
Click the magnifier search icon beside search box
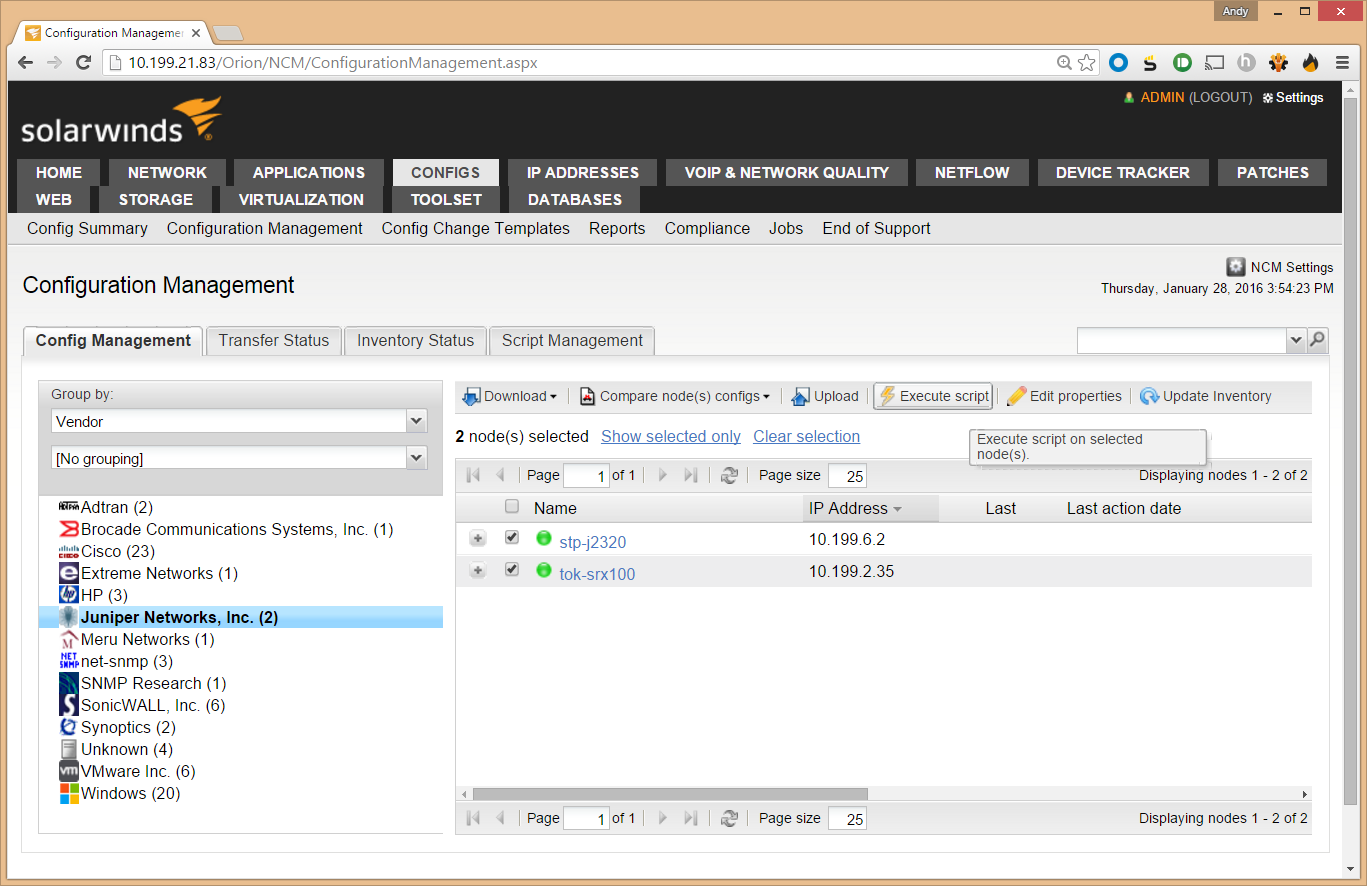tap(1318, 340)
